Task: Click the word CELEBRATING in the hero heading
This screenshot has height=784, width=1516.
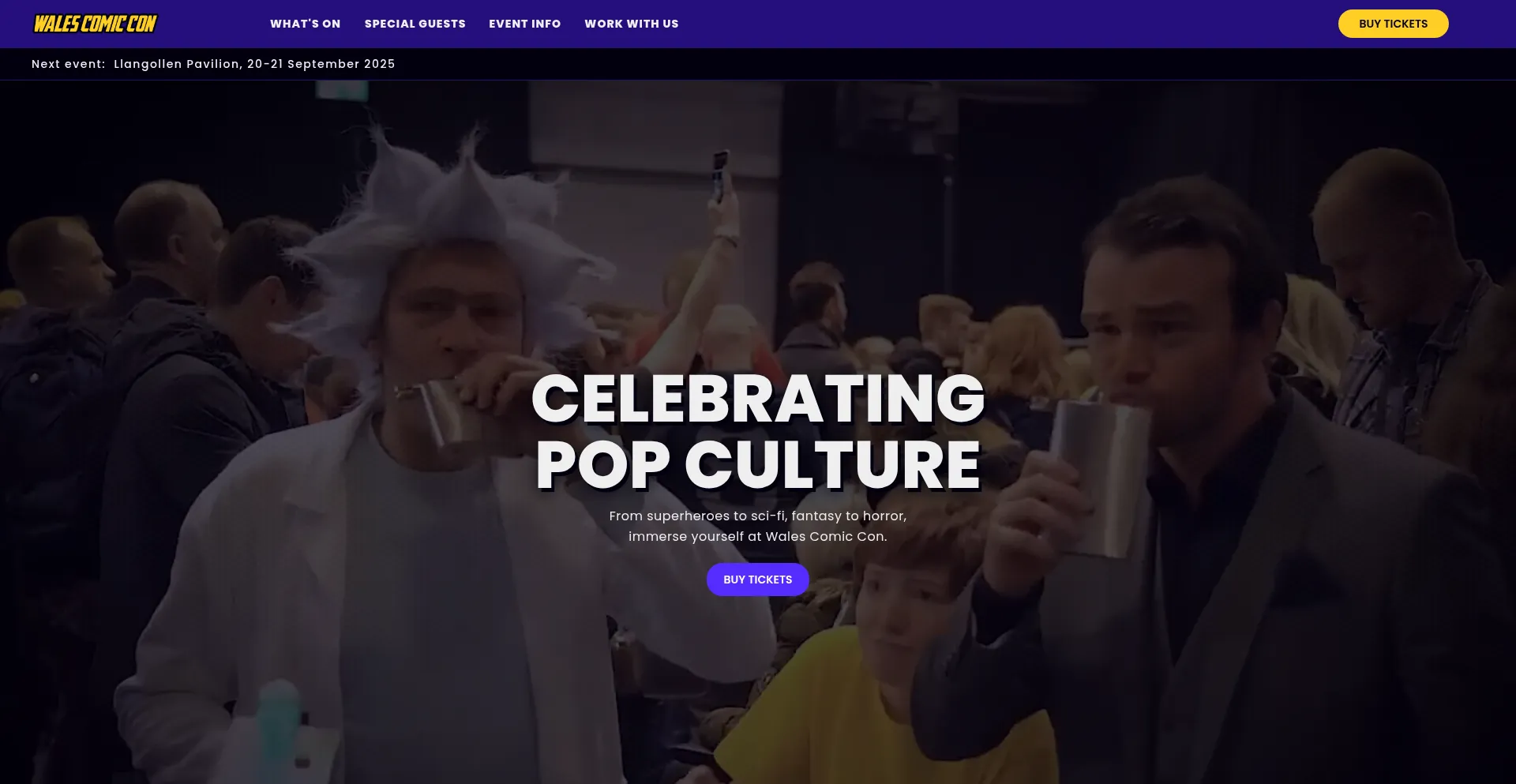Action: click(758, 399)
